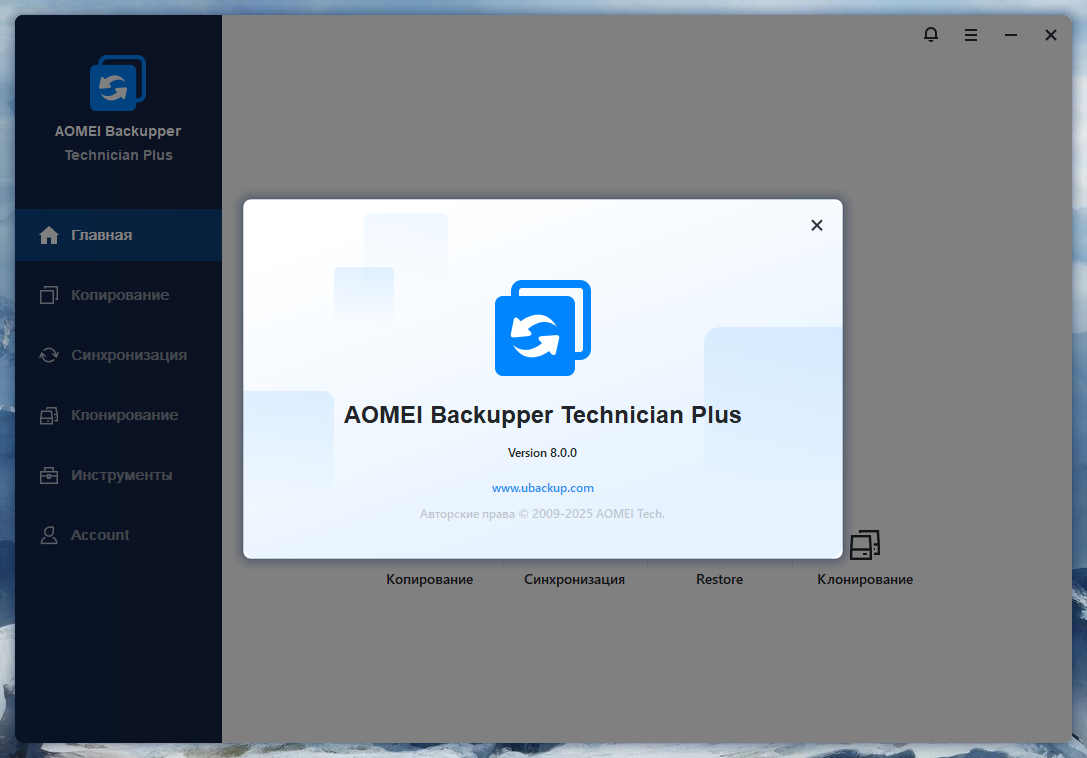Viewport: 1087px width, 758px height.
Task: Click the AOMEI Backupper Technician Plus dialog title
Action: pos(543,415)
